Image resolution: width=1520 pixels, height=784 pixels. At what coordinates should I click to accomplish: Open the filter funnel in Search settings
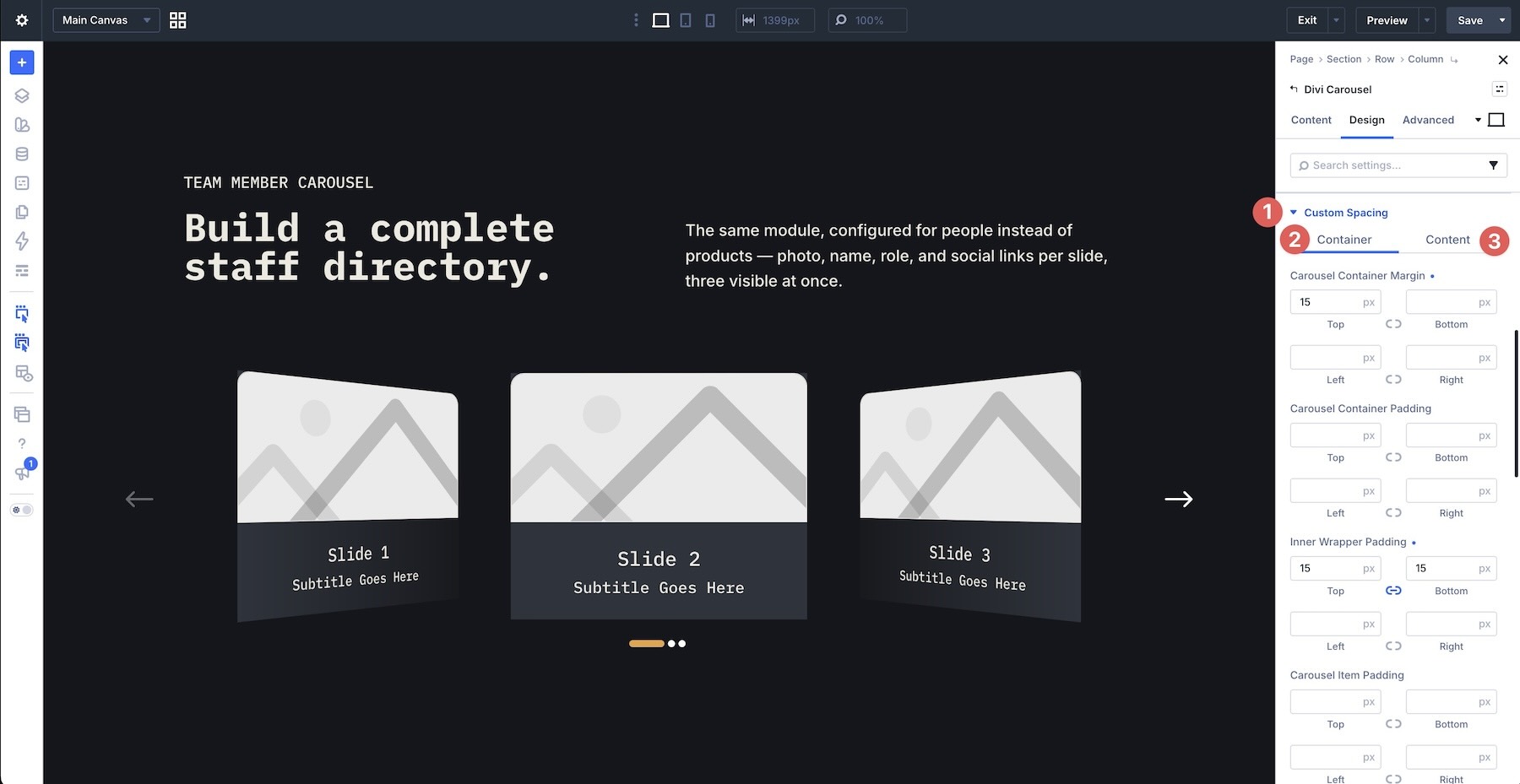1493,165
